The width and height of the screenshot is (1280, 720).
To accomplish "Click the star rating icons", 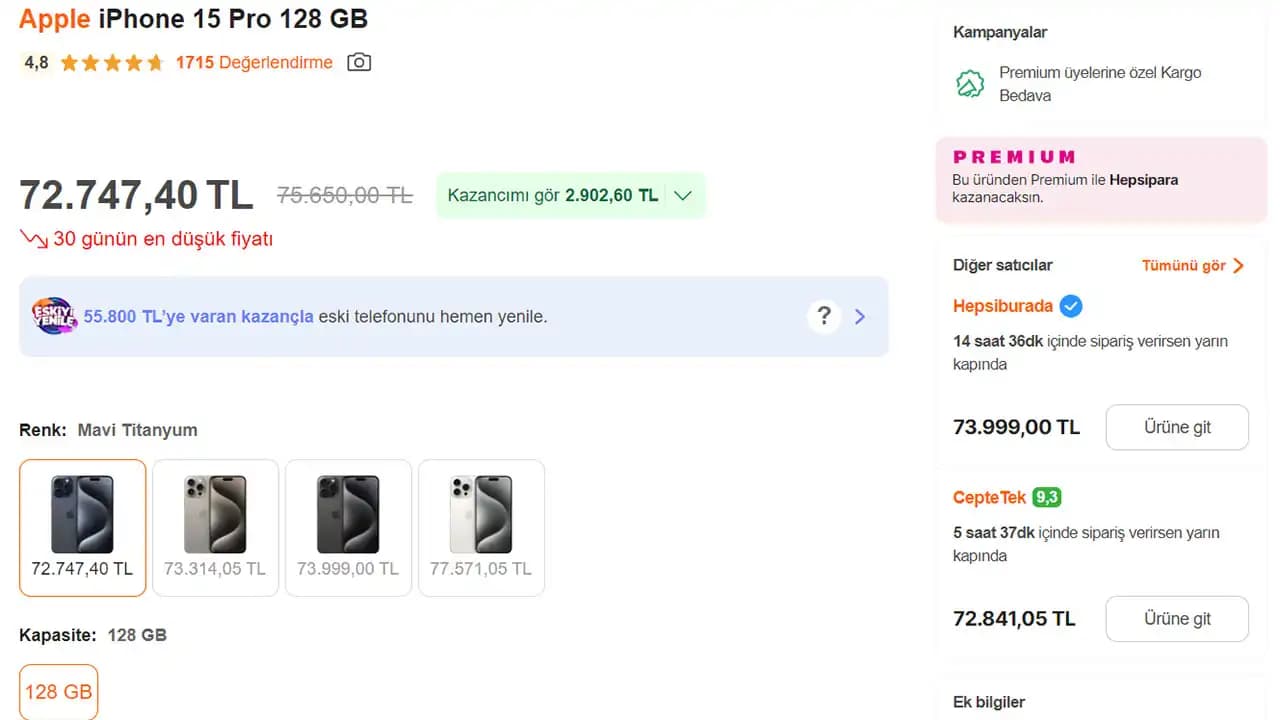I will [x=112, y=63].
